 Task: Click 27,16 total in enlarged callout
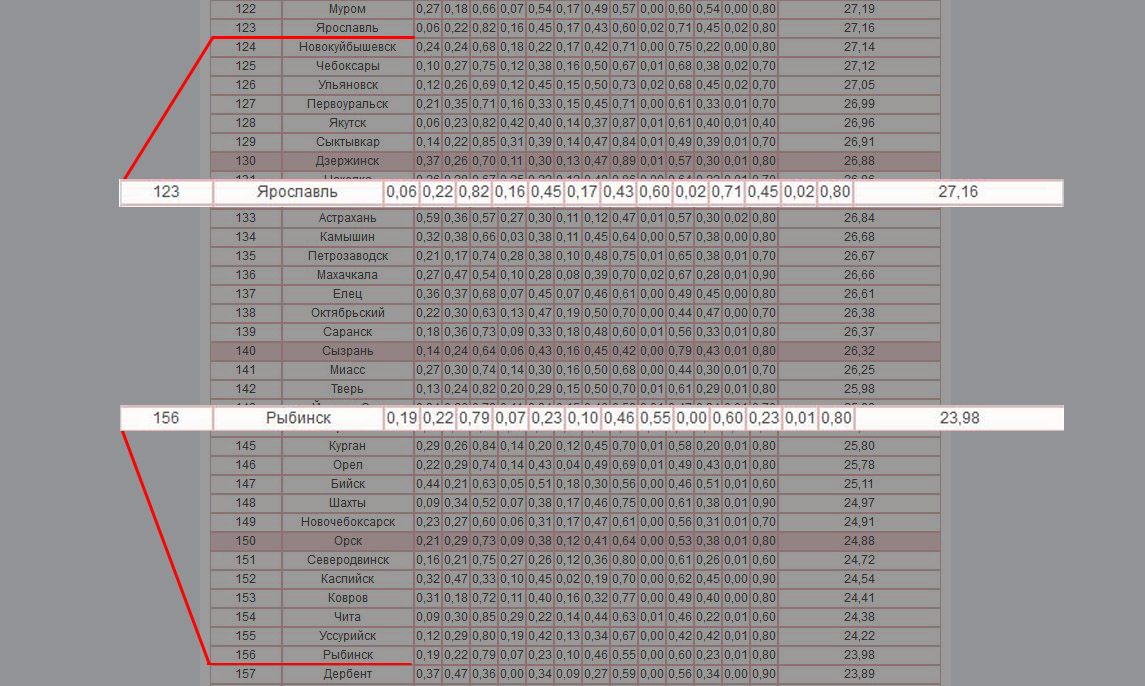(957, 192)
